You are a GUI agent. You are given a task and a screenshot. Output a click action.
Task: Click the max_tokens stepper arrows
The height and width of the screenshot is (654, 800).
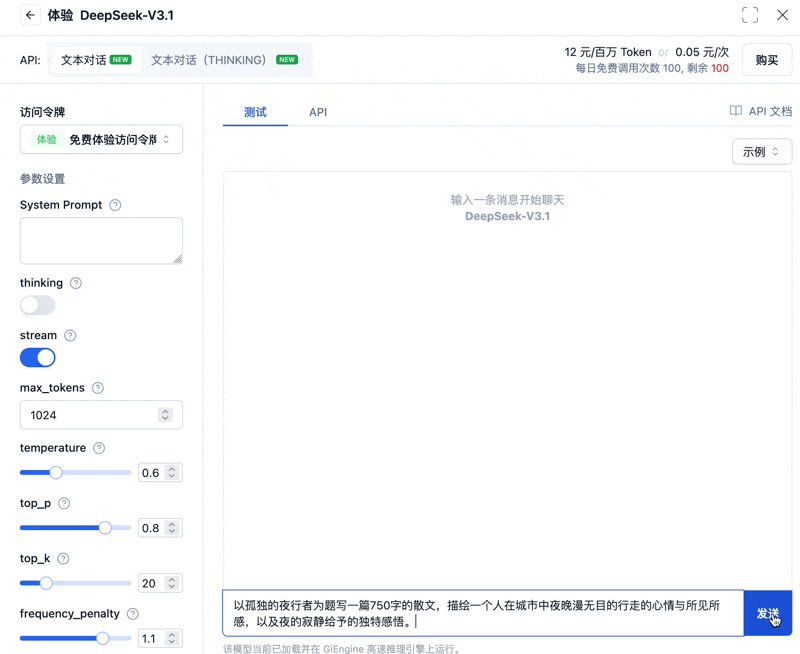point(166,414)
